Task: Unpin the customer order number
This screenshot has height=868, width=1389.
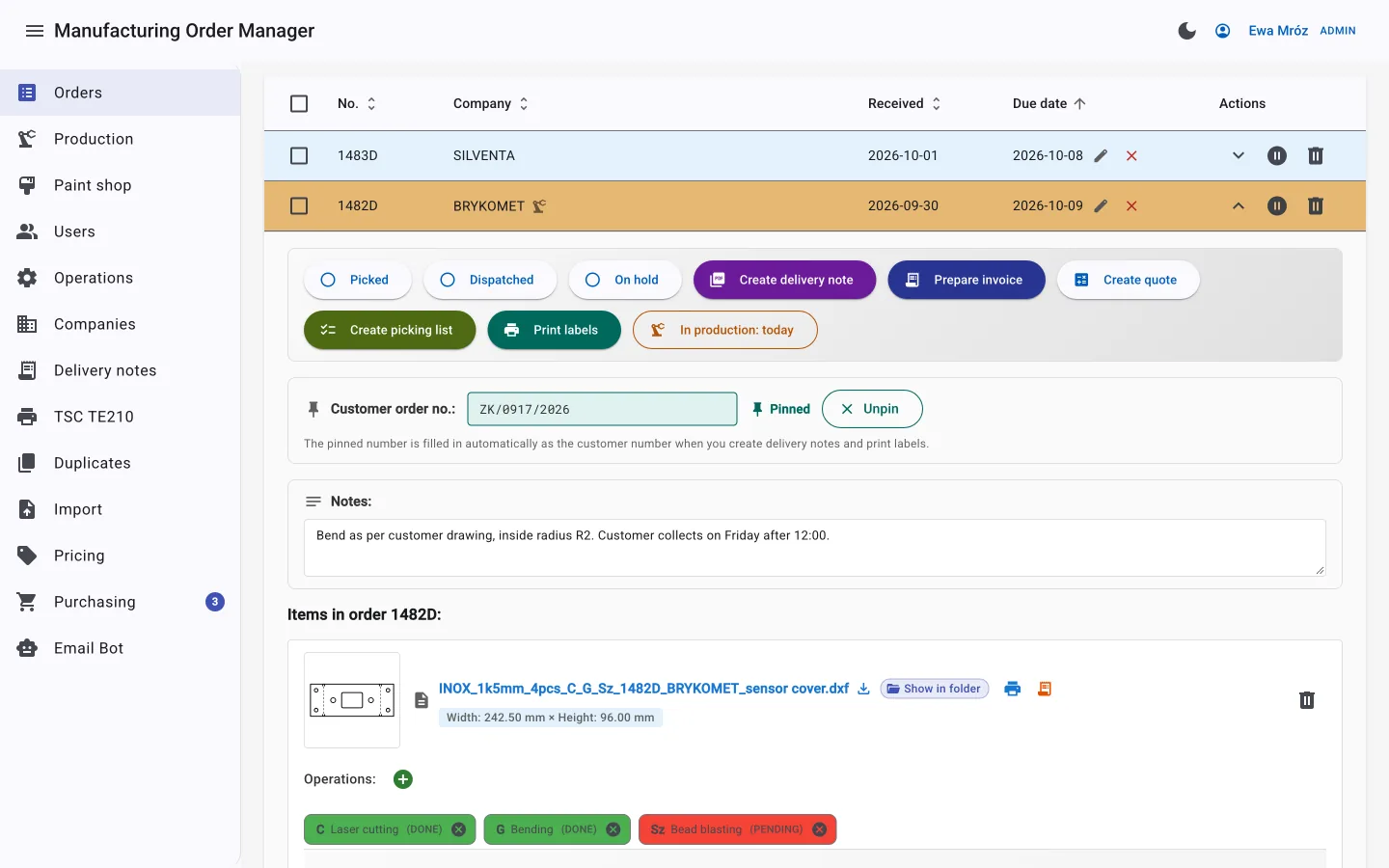Action: [872, 409]
